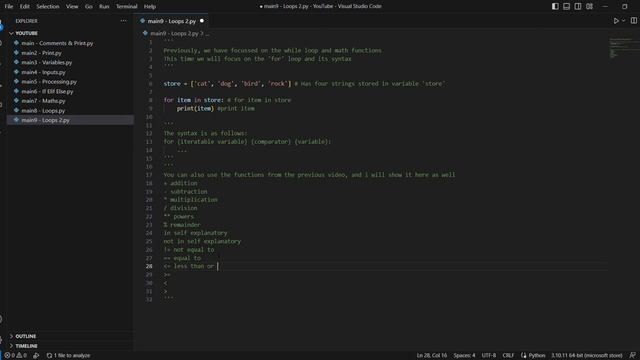
Task: Click breadcrumb ellipsis after file name
Action: 207,33
